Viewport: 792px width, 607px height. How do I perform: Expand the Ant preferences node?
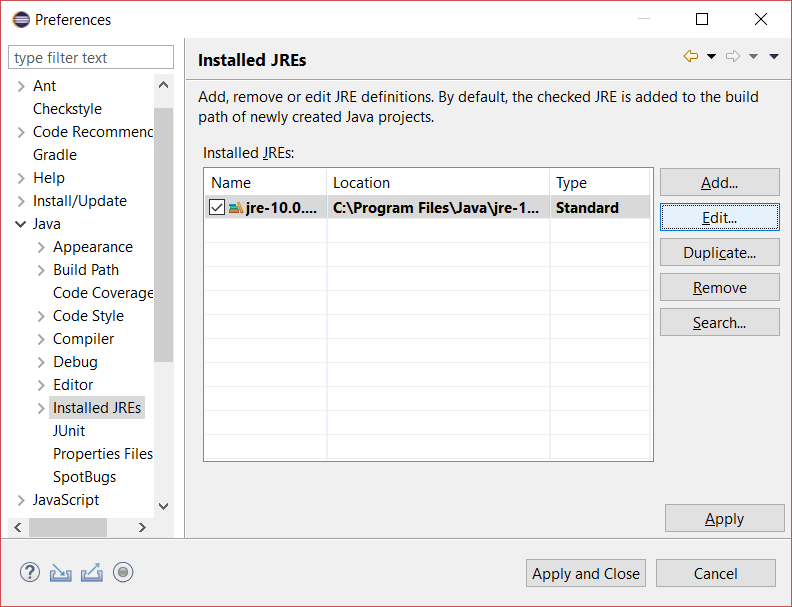click(21, 86)
